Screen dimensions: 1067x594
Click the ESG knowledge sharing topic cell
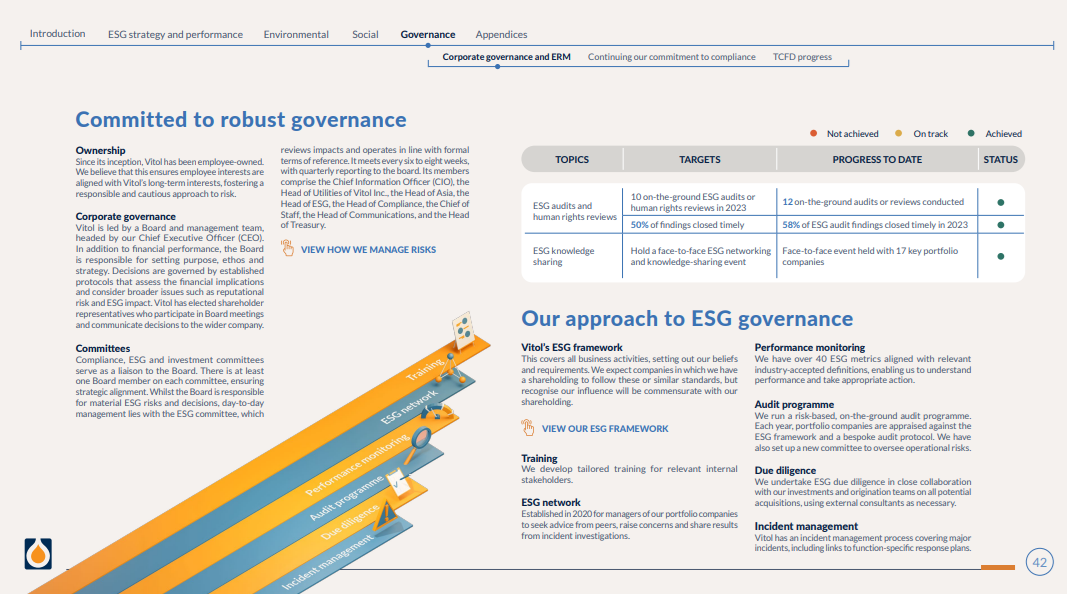pyautogui.click(x=563, y=257)
